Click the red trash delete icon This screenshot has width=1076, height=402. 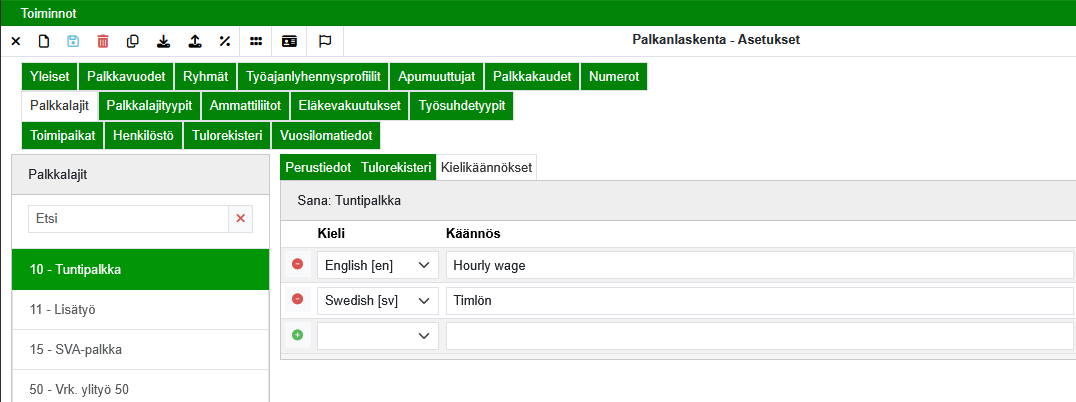[103, 41]
